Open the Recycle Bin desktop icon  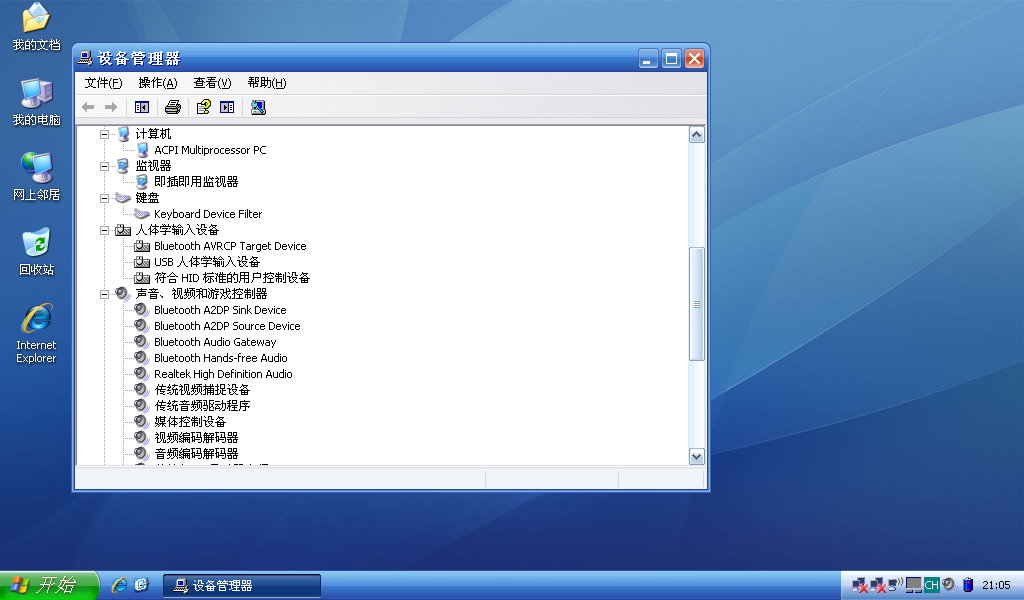pos(36,251)
